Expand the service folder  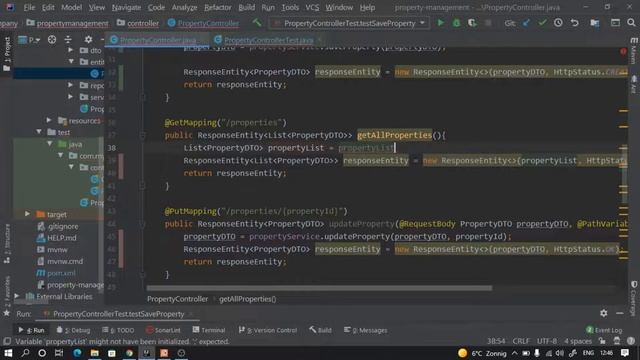(x=71, y=97)
